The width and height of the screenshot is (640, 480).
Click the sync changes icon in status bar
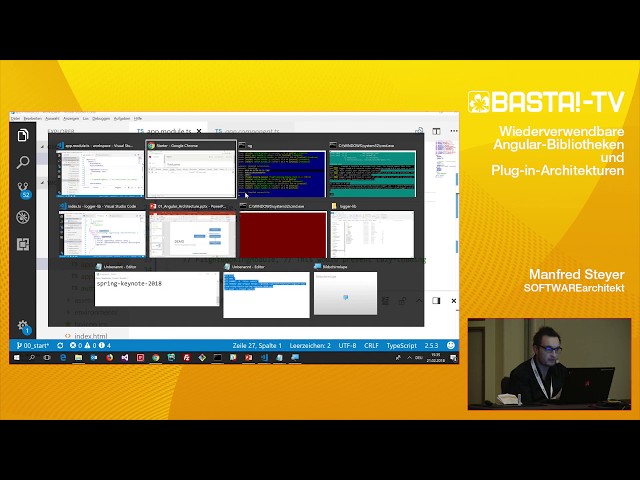point(60,345)
